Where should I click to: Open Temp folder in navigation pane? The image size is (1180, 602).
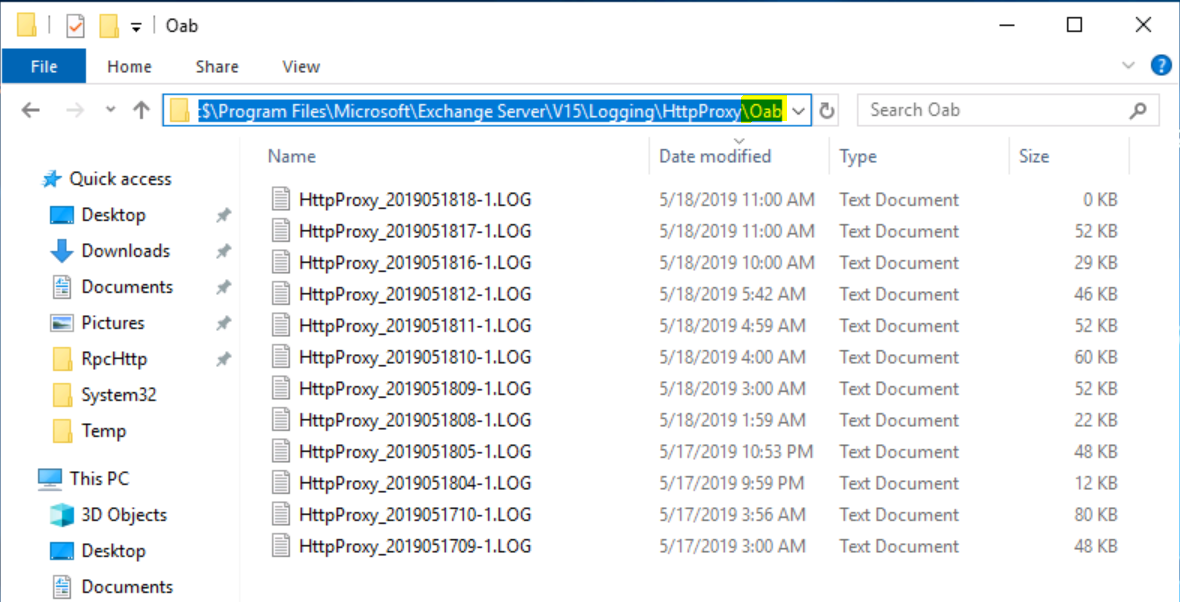click(x=104, y=431)
